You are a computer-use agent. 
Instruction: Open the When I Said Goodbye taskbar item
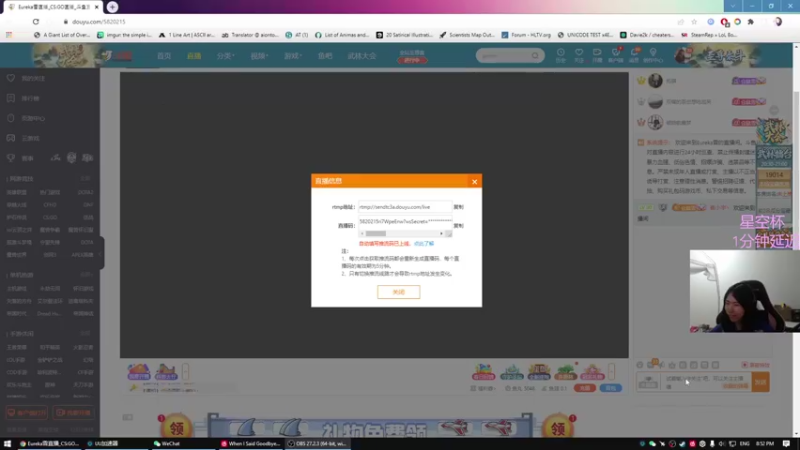click(x=250, y=444)
